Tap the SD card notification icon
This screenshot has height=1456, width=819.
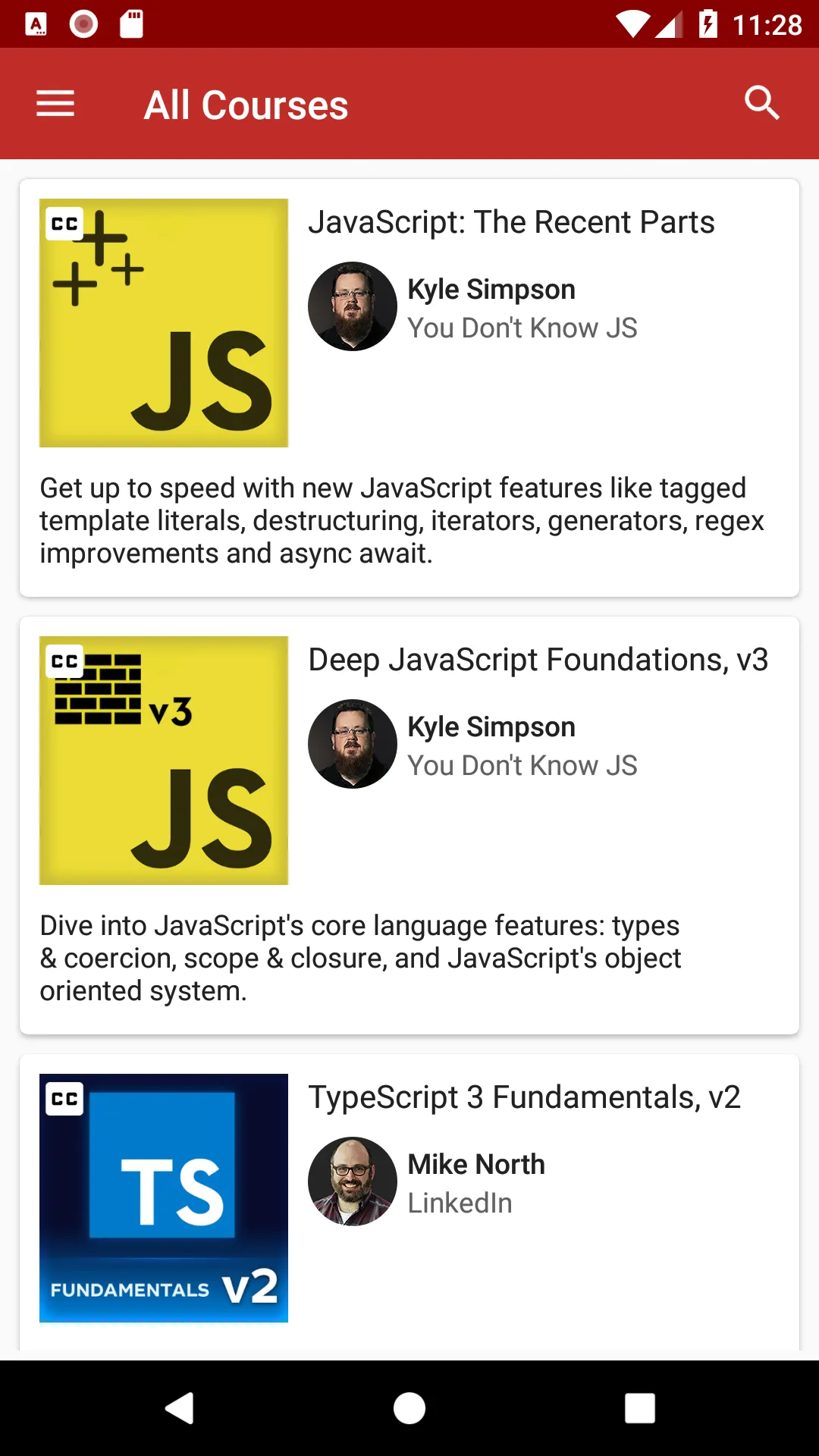tap(132, 24)
